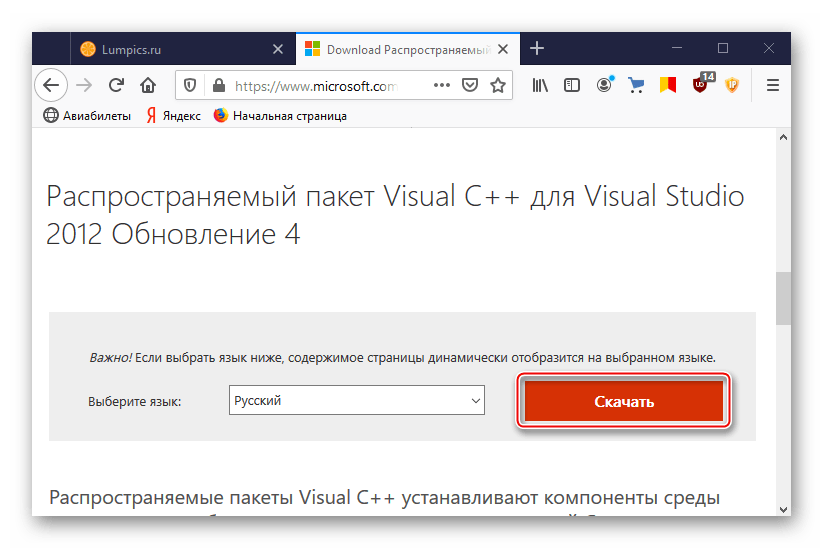The width and height of the screenshot is (823, 556).
Task: Go back using the browser back arrow
Action: (51, 85)
